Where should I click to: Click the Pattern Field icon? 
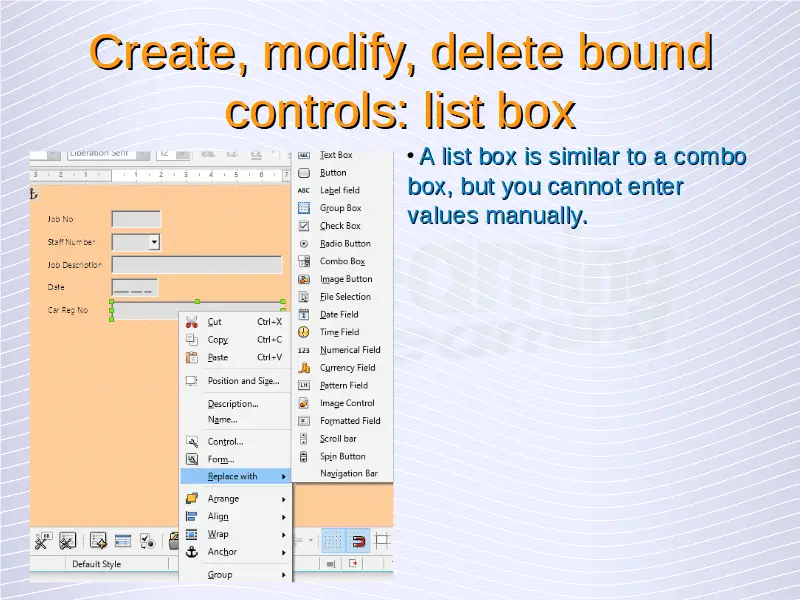click(x=304, y=385)
